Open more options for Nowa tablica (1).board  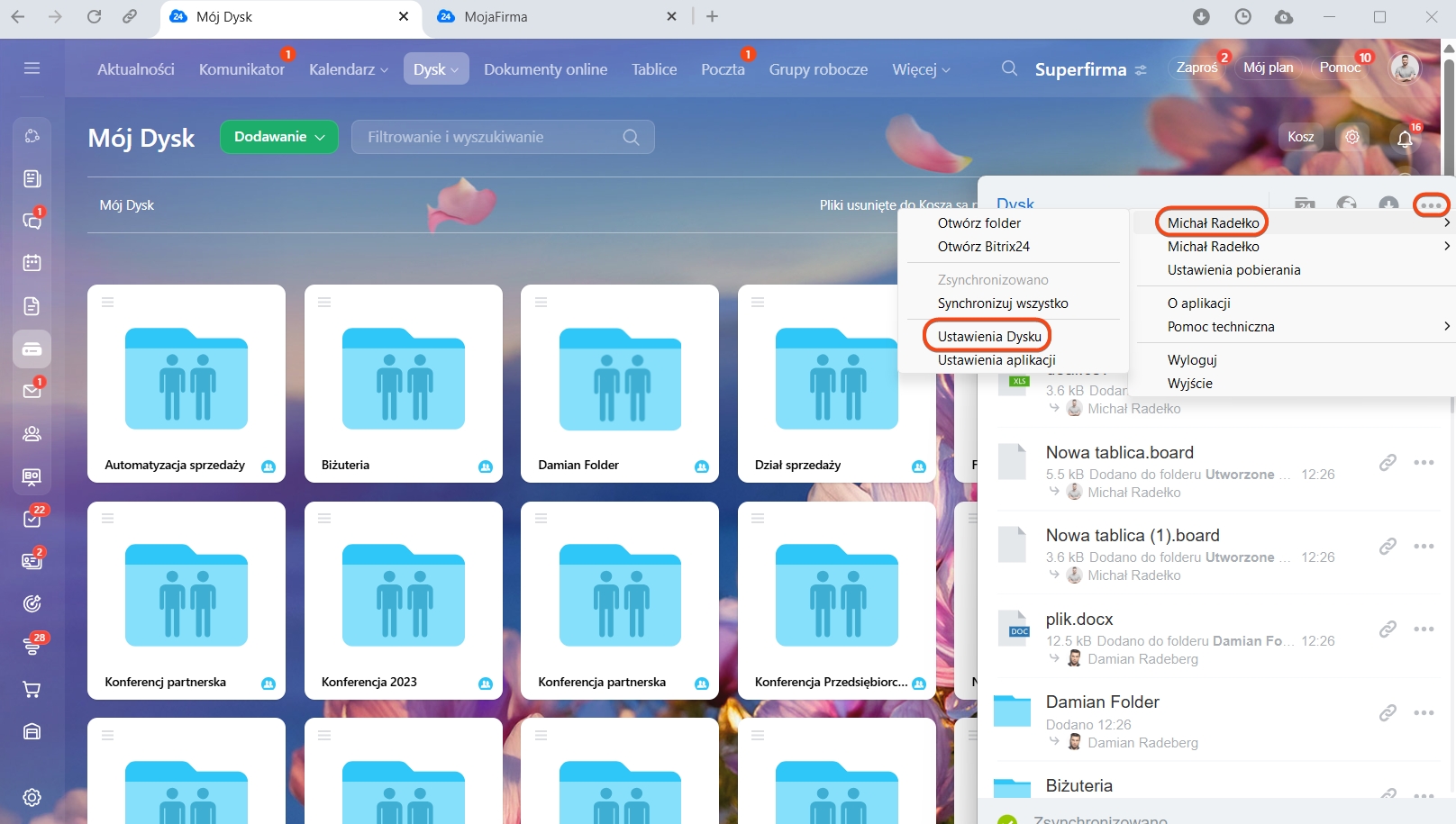click(x=1424, y=546)
